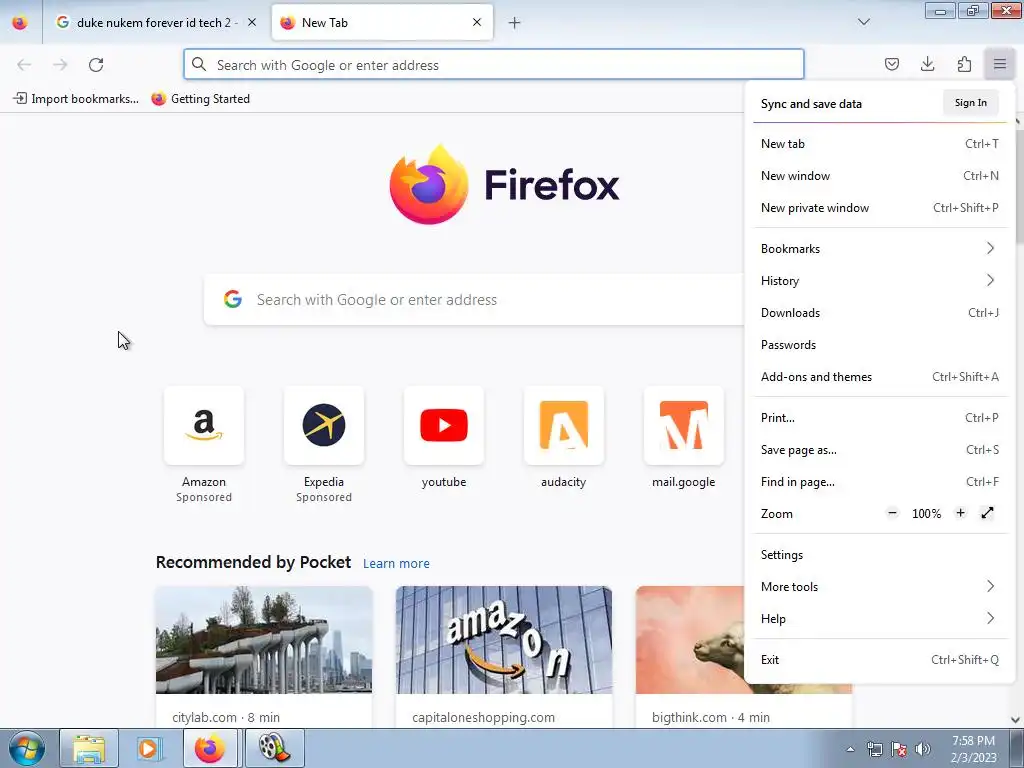The width and height of the screenshot is (1024, 768).
Task: Switch to duke nukem forever tab
Action: tap(156, 22)
